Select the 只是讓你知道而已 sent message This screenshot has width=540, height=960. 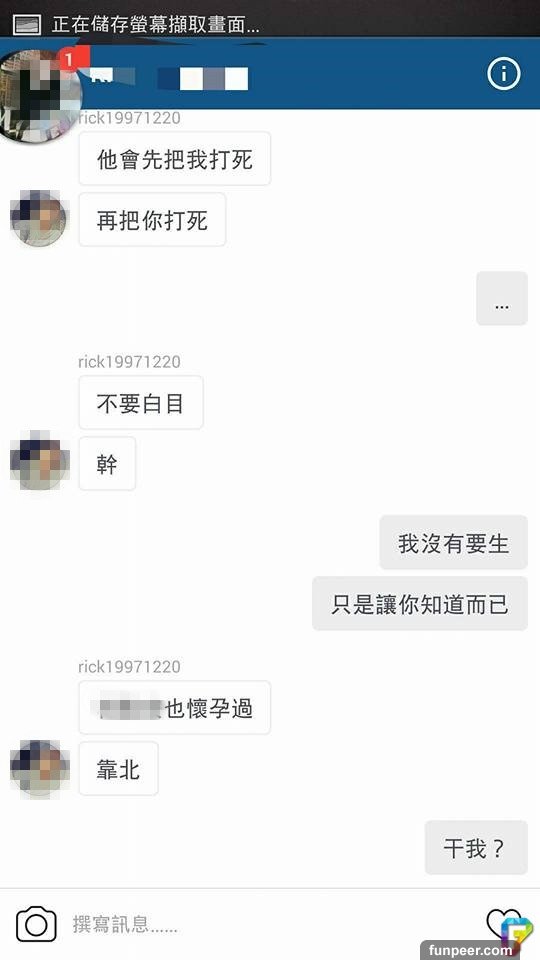click(x=420, y=604)
